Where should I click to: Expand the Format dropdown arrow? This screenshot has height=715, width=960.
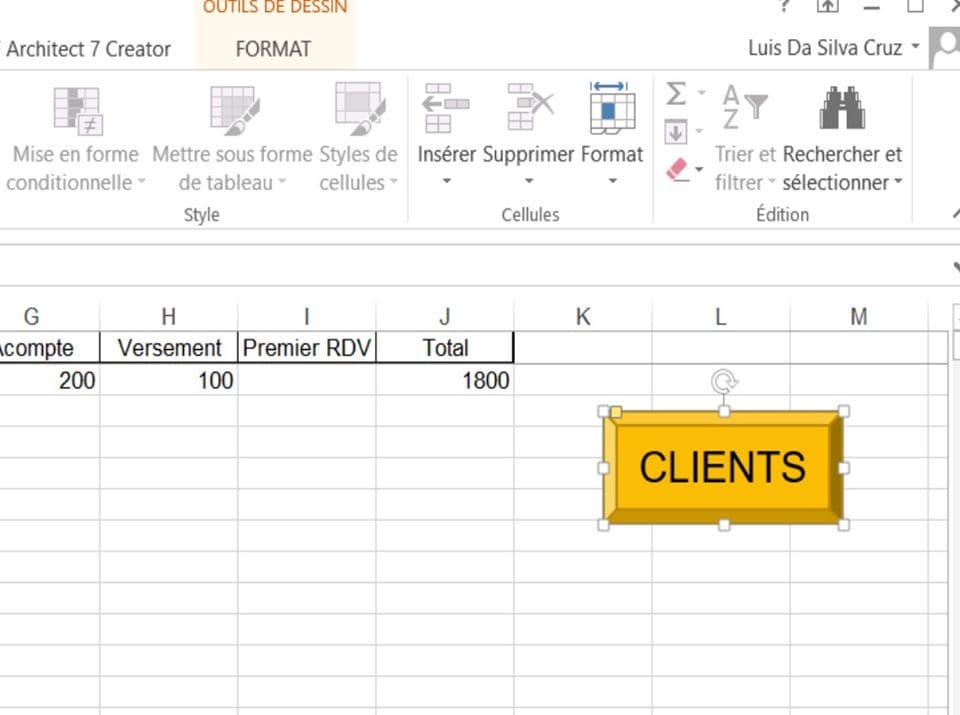612,181
